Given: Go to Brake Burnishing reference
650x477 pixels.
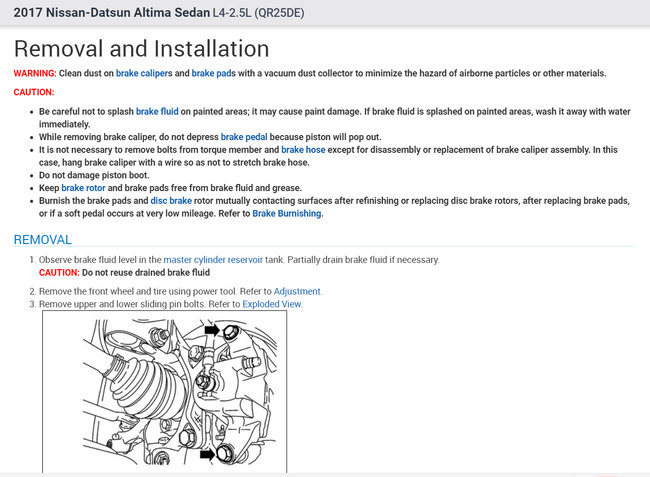Looking at the screenshot, I should [x=287, y=213].
